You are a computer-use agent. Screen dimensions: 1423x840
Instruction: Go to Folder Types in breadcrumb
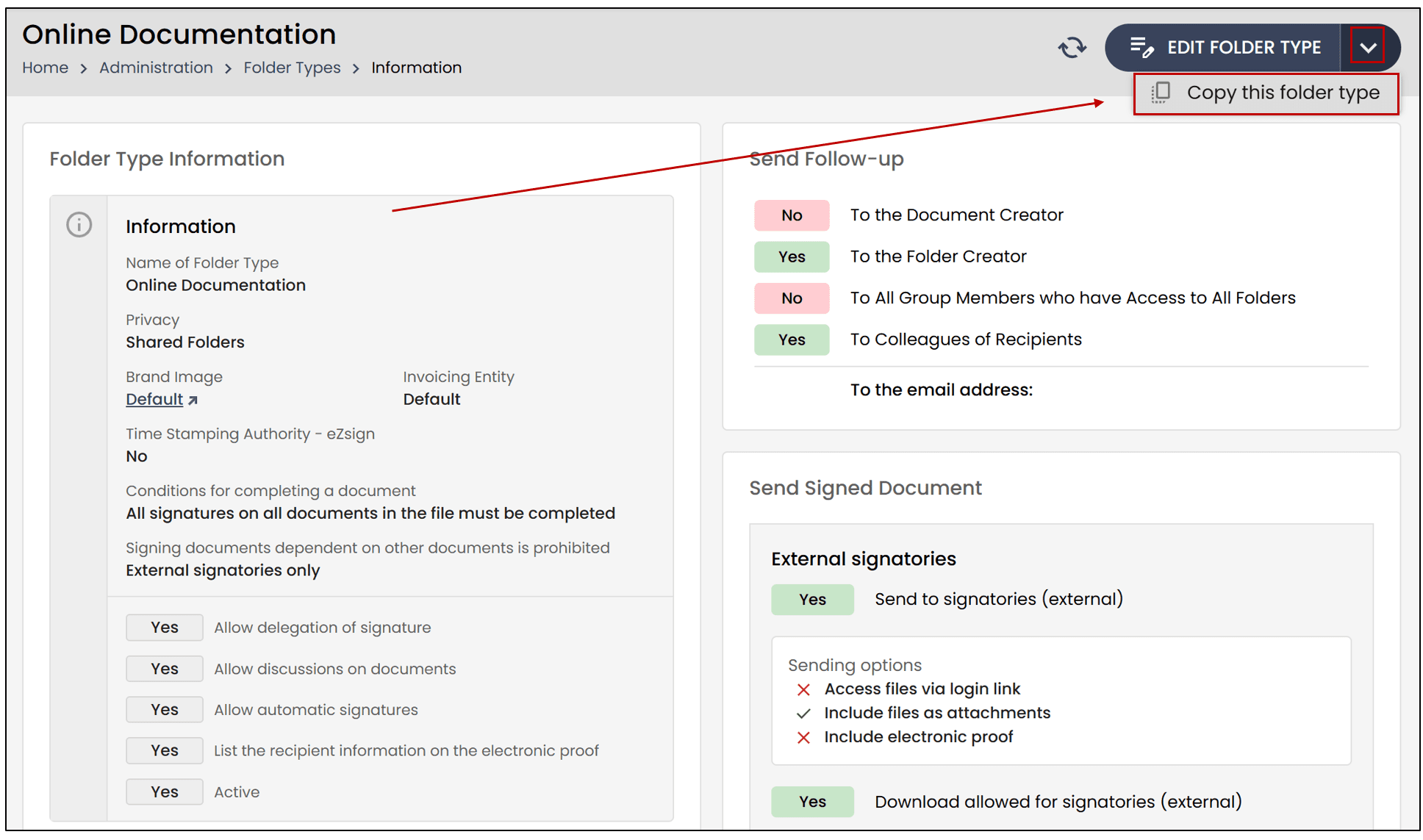292,68
